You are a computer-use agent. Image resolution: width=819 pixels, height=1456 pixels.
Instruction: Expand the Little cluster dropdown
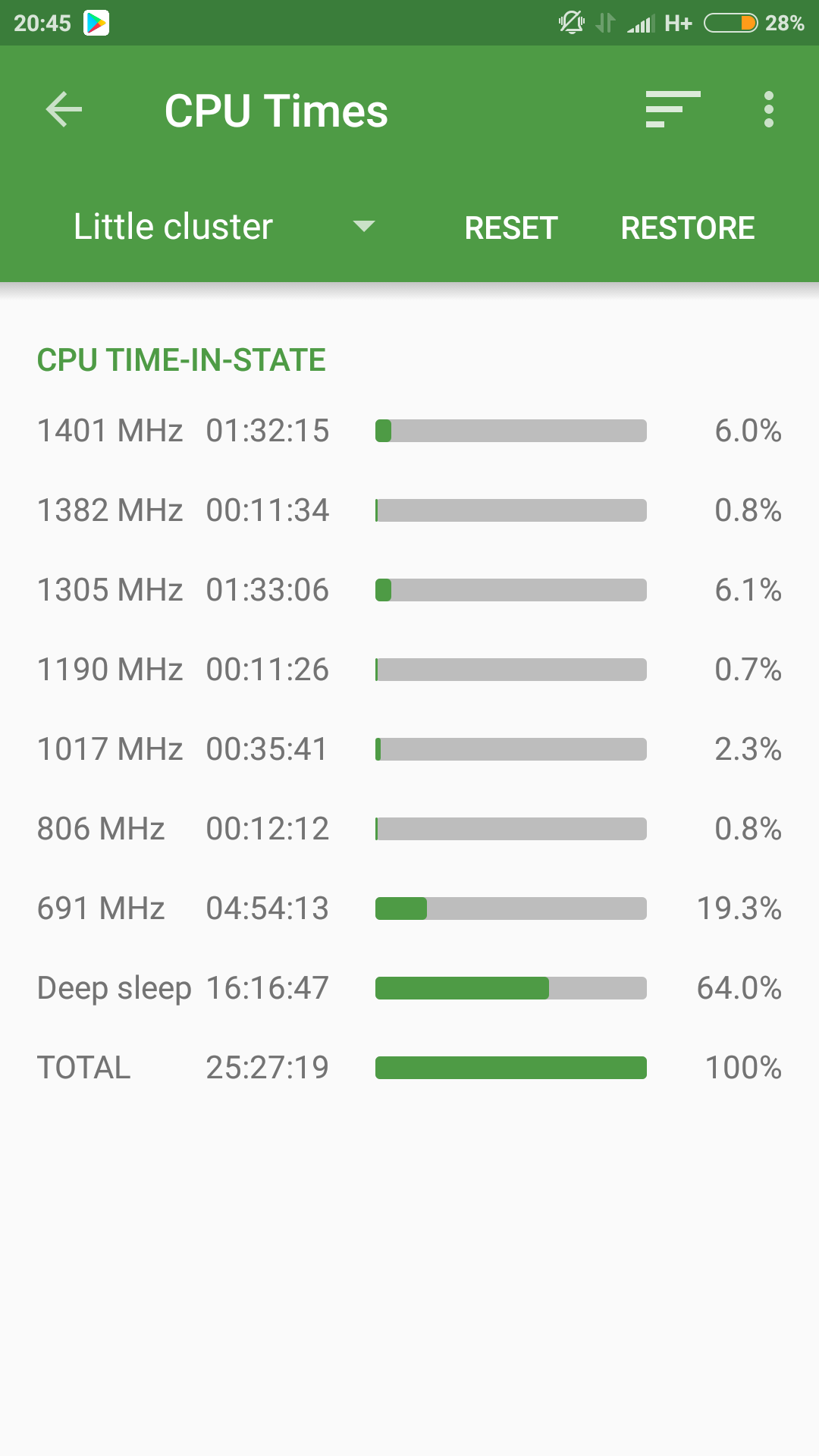pos(173,227)
